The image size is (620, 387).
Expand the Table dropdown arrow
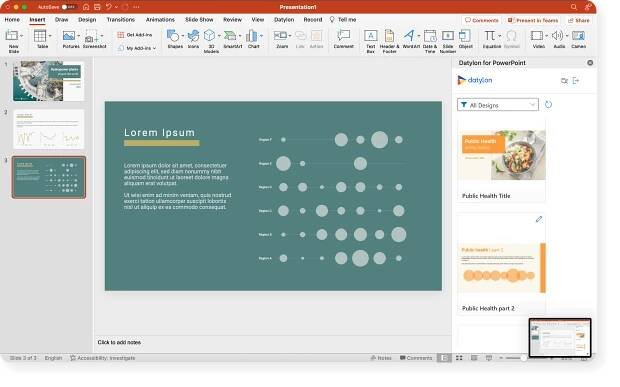pyautogui.click(x=50, y=36)
